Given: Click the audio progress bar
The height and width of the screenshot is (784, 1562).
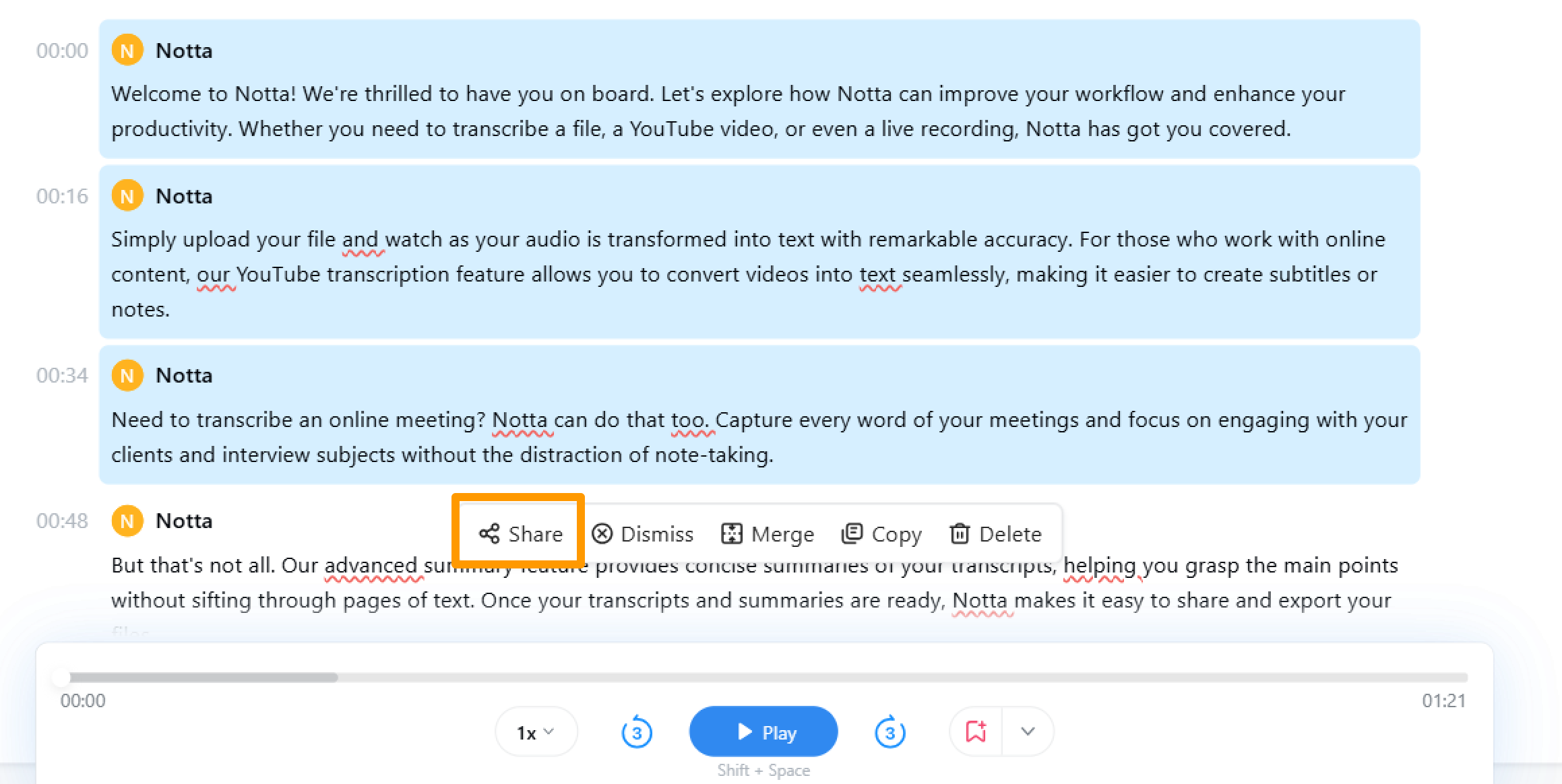Looking at the screenshot, I should (763, 678).
